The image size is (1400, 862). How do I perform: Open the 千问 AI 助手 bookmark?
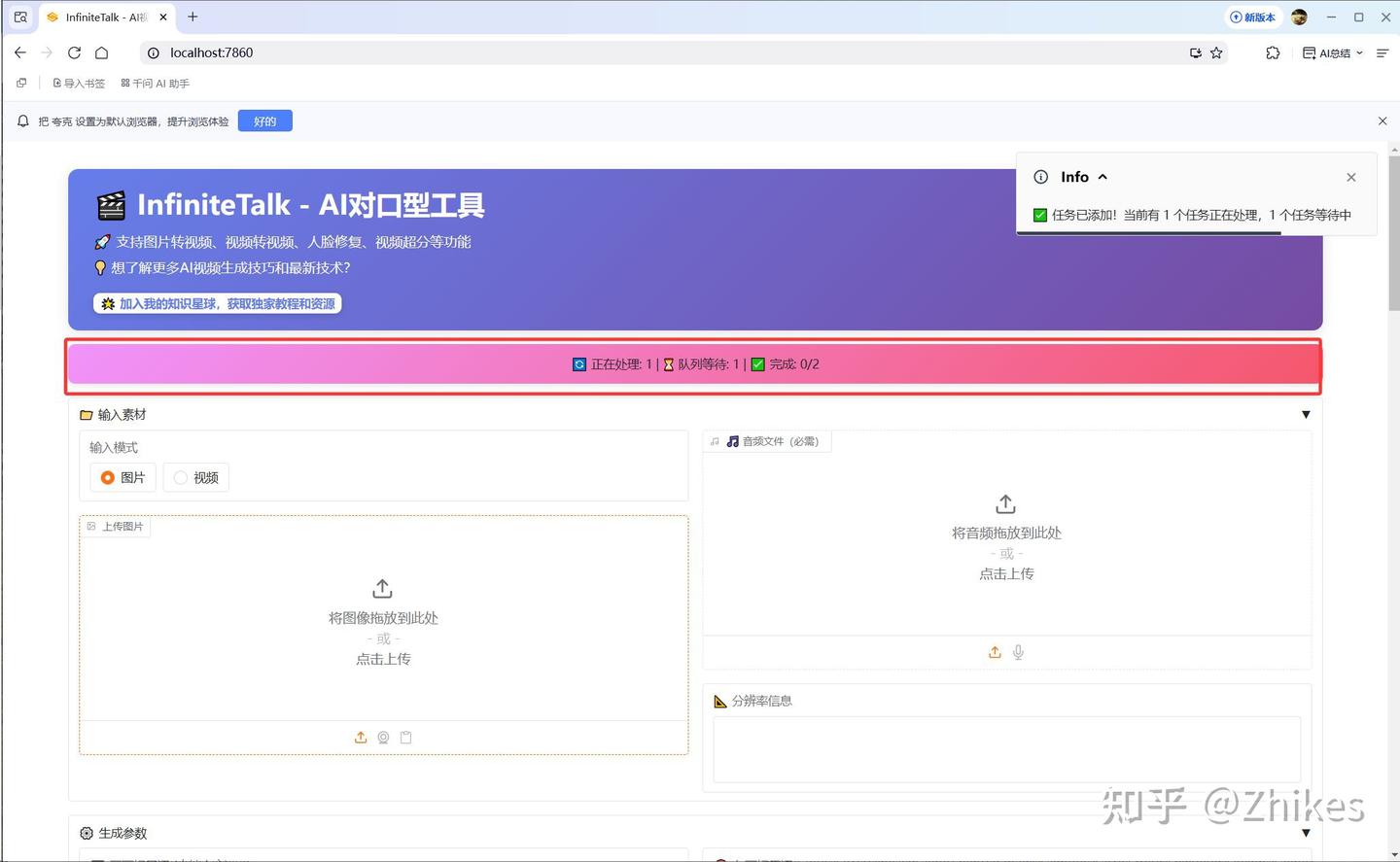point(156,84)
